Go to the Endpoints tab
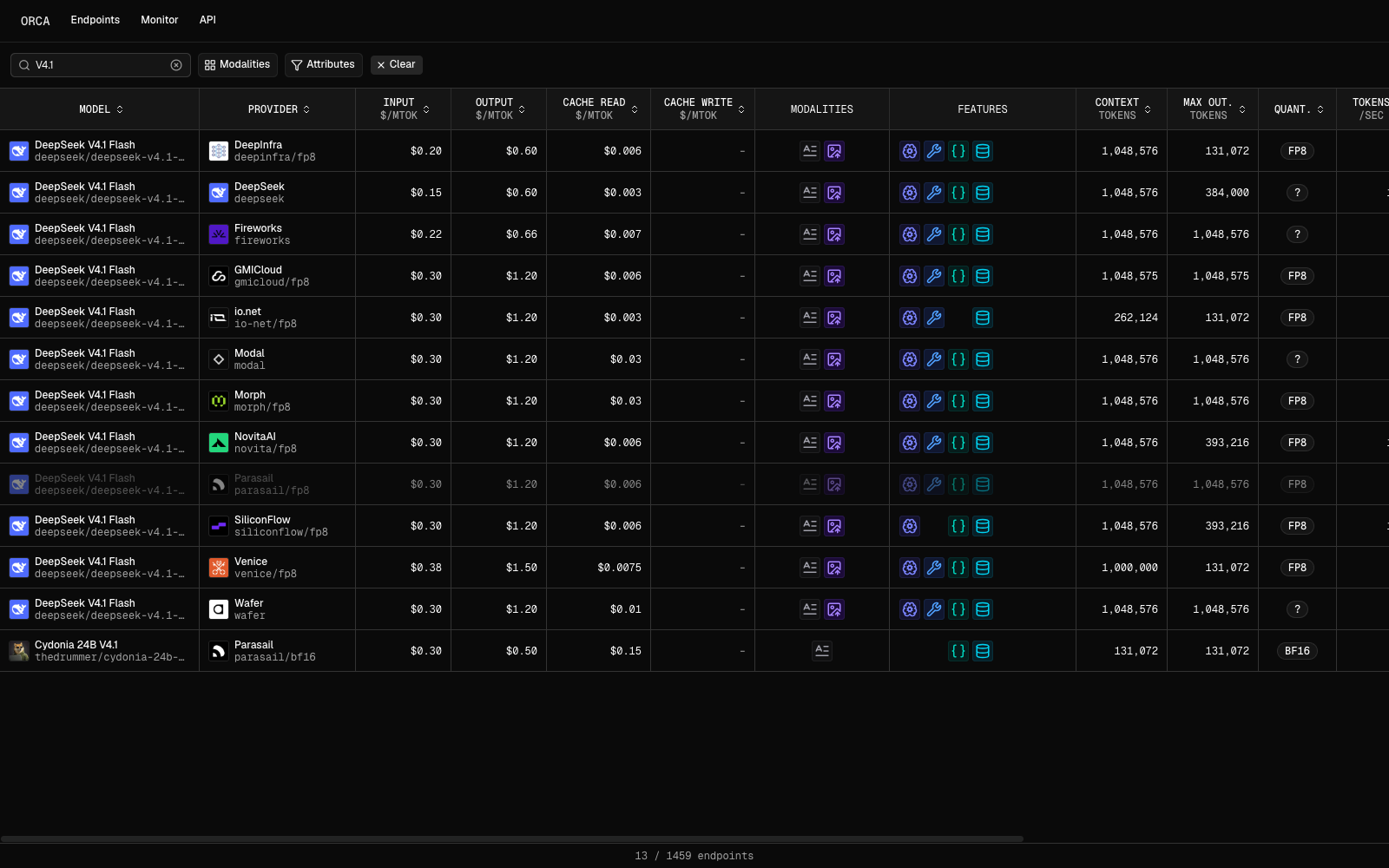The height and width of the screenshot is (868, 1389). tap(95, 20)
